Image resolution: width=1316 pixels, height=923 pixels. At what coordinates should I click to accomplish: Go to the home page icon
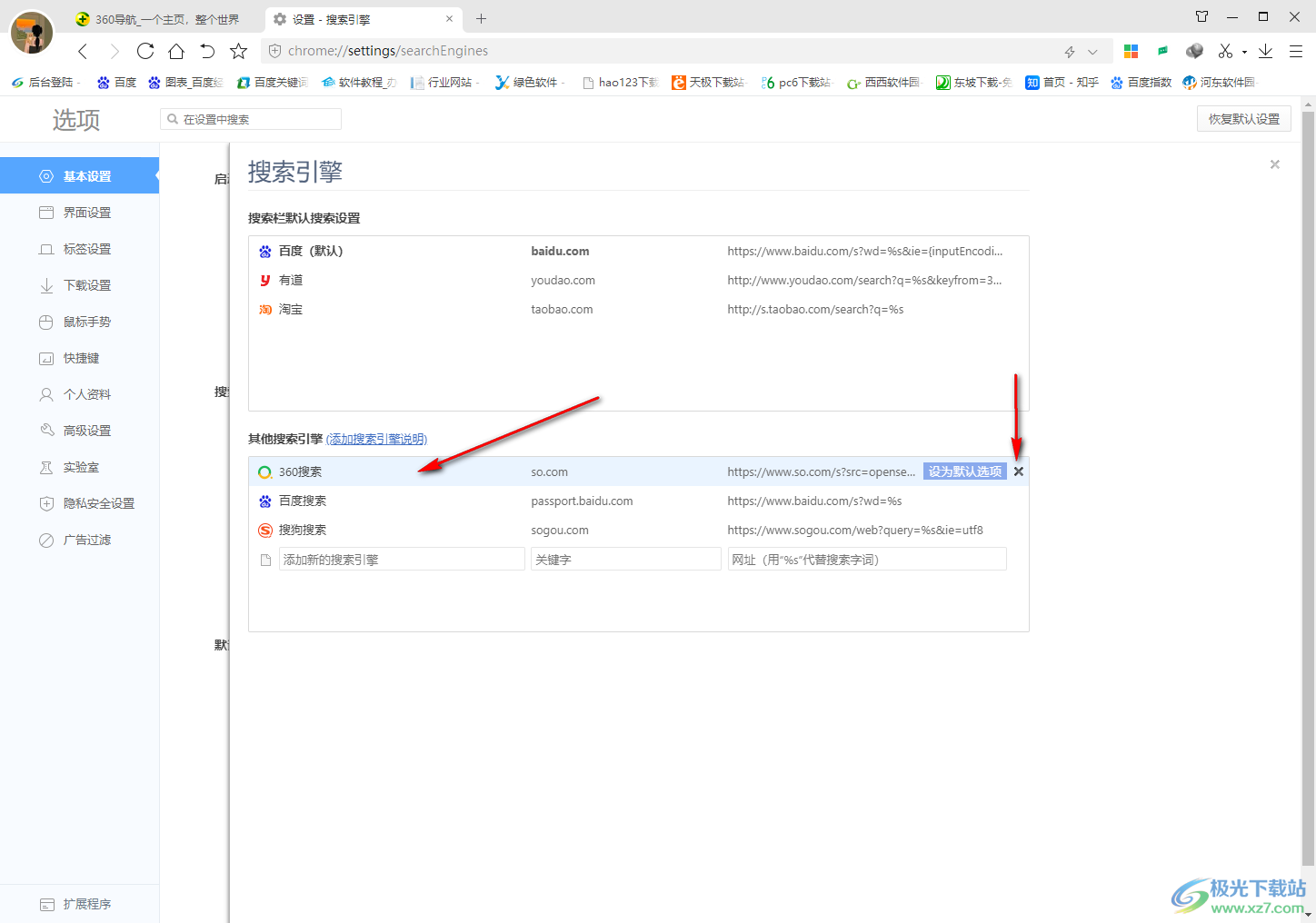point(176,51)
